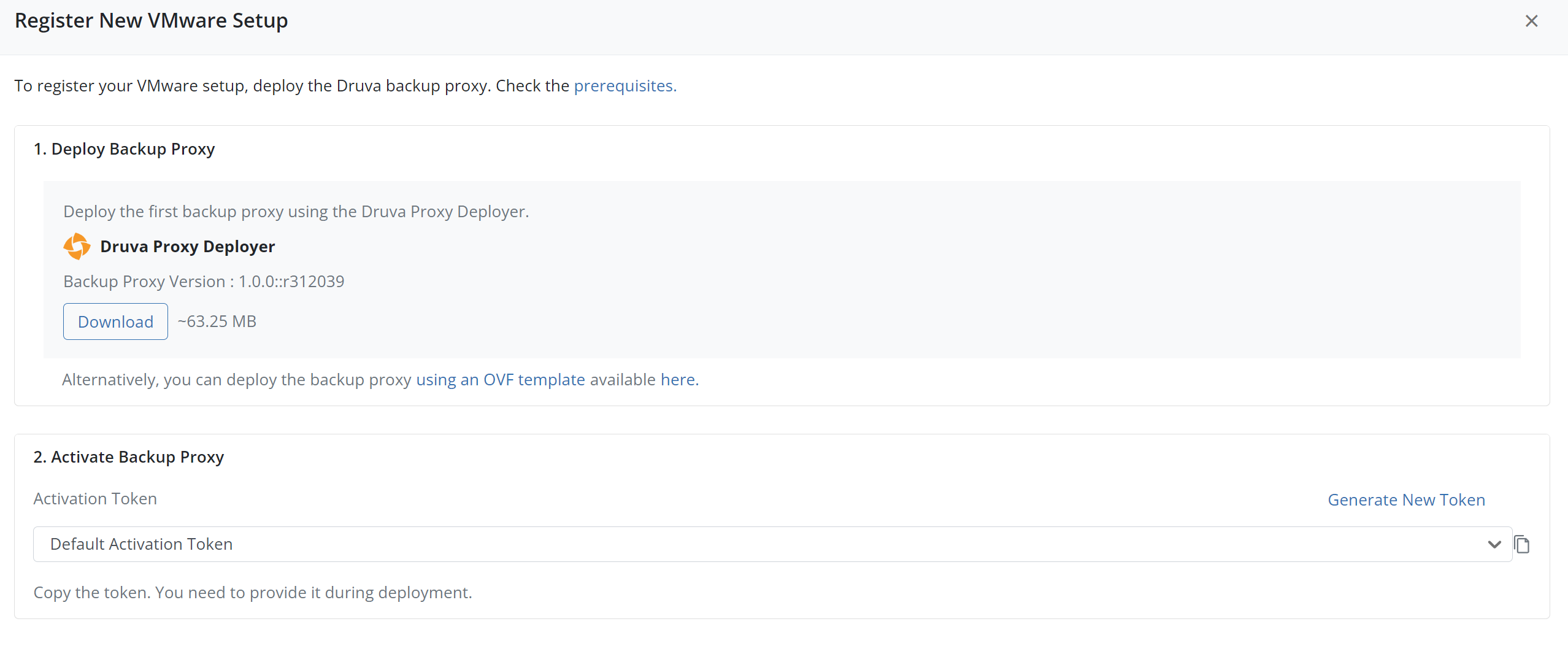Open the Default Activation Token combo box
Viewport: 1568px width, 670px height.
(x=761, y=544)
